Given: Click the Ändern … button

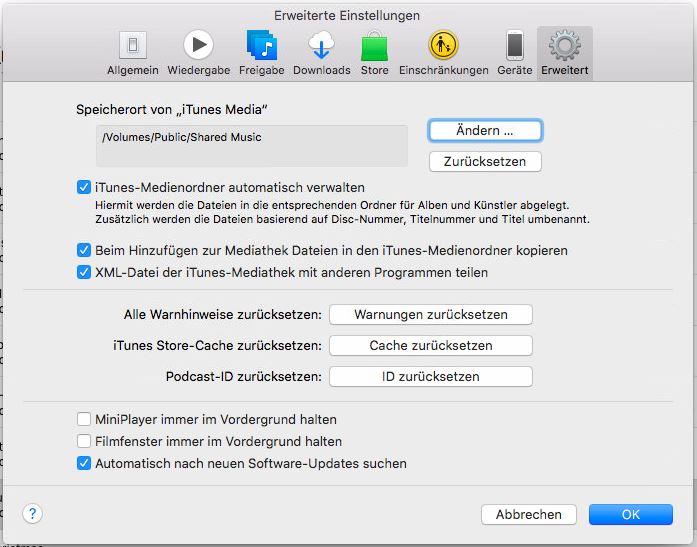Looking at the screenshot, I should (x=485, y=131).
